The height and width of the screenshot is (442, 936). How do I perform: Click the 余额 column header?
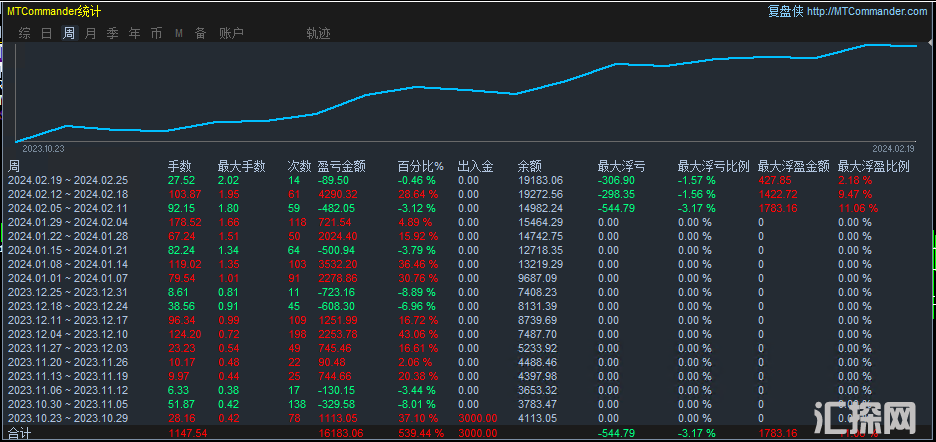click(529, 166)
